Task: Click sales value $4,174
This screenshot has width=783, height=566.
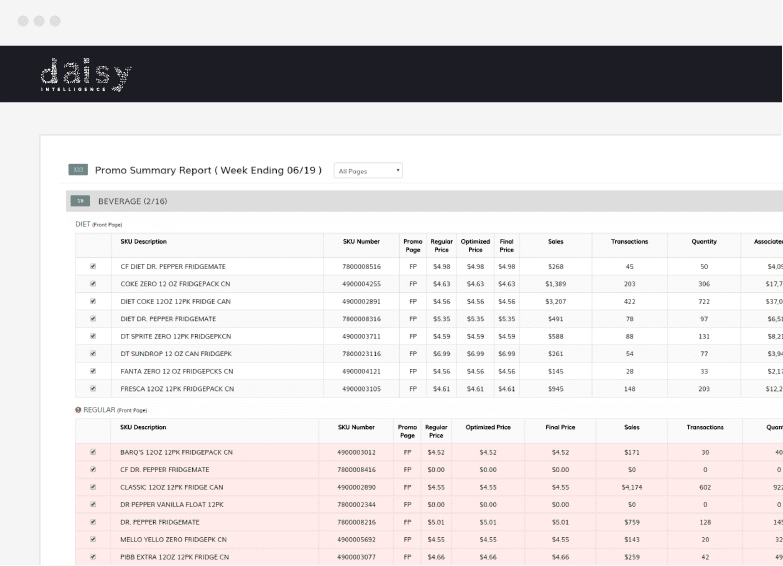Action: coord(632,487)
